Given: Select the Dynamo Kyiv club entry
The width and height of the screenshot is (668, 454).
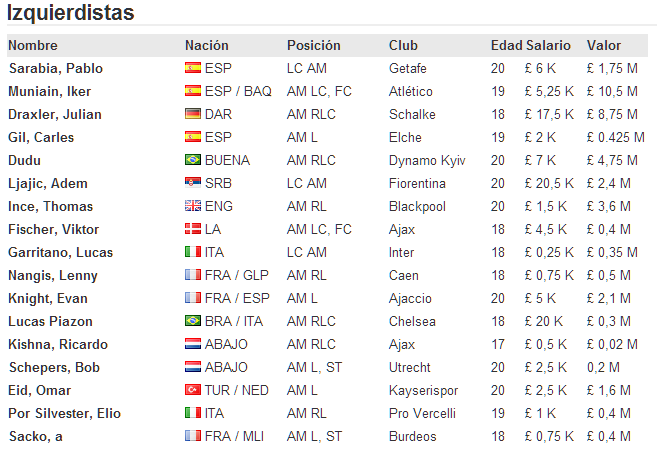Looking at the screenshot, I should 427,160.
